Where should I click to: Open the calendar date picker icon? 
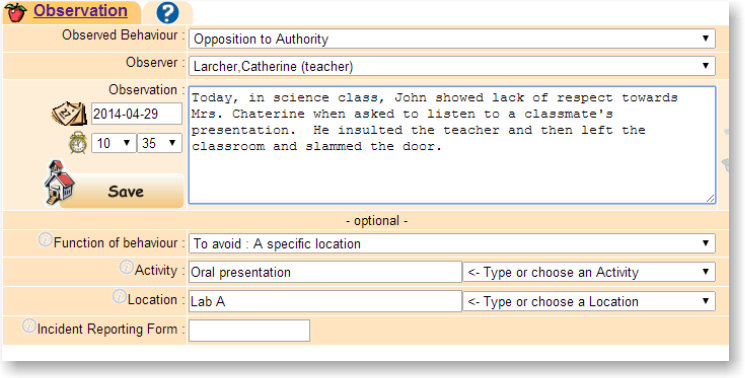point(69,114)
